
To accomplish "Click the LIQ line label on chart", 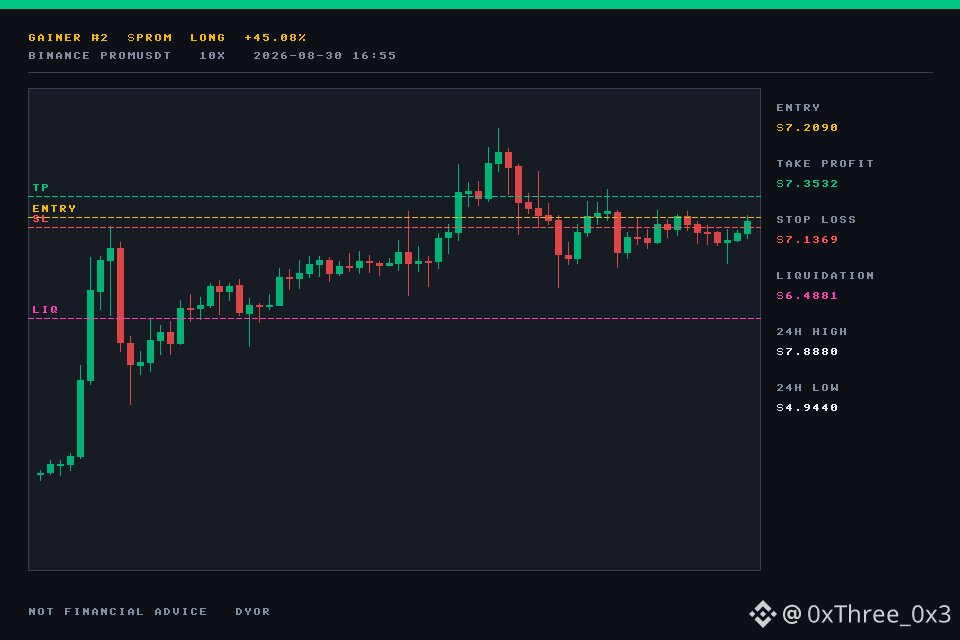I will [x=45, y=309].
